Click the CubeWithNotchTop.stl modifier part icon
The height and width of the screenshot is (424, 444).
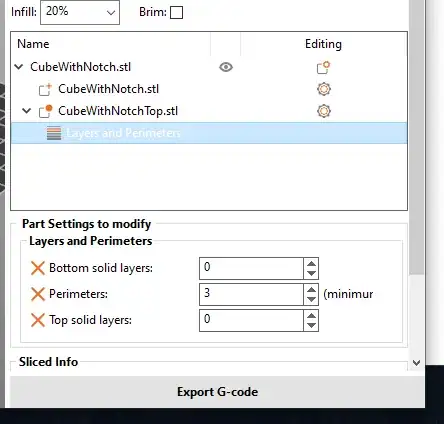coord(46,111)
